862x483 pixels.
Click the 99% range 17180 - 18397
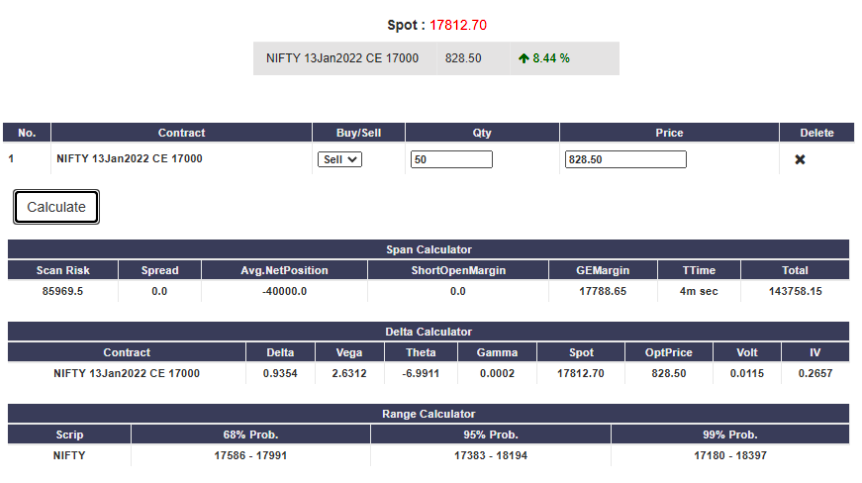(x=730, y=456)
